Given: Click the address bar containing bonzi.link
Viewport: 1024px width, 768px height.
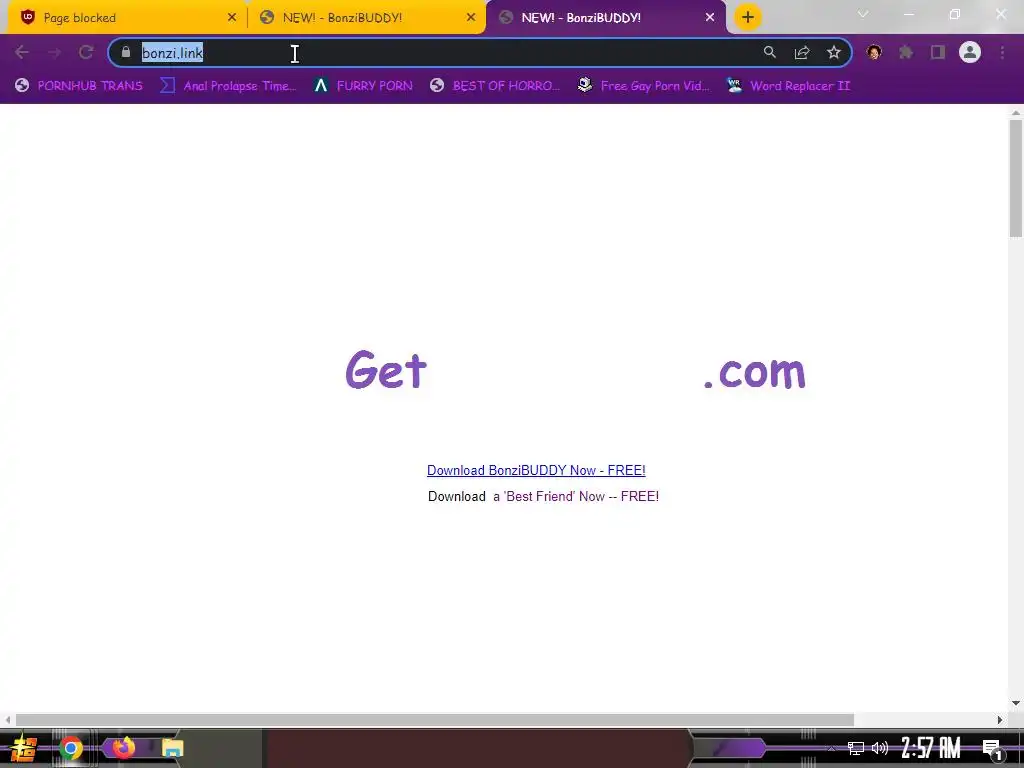Looking at the screenshot, I should point(479,53).
